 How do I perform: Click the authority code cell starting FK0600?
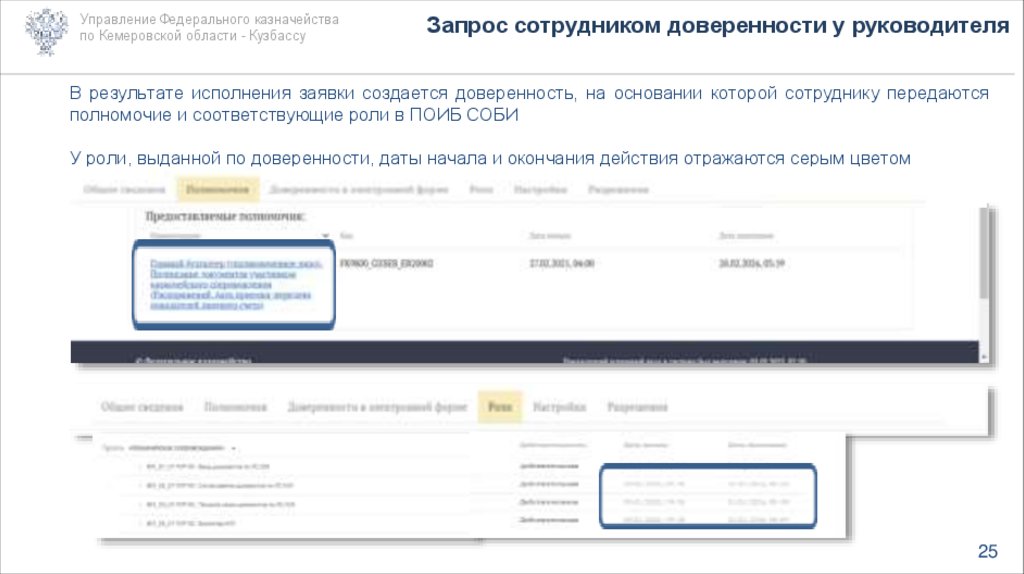point(387,263)
